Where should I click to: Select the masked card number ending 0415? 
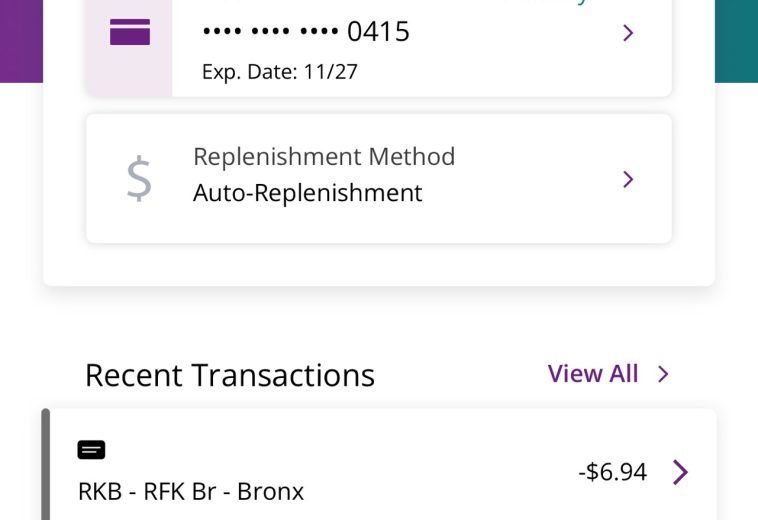point(306,32)
